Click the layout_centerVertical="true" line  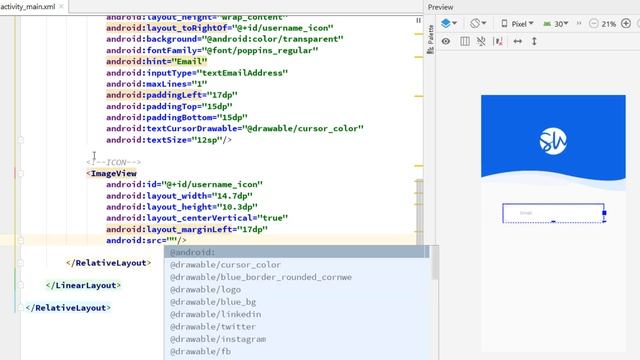tap(197, 218)
